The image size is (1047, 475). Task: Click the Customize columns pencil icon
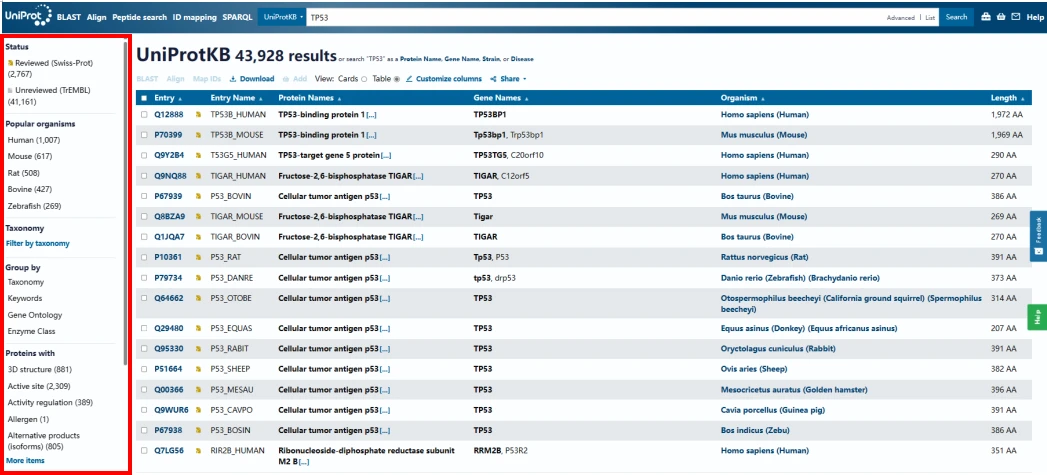point(409,79)
